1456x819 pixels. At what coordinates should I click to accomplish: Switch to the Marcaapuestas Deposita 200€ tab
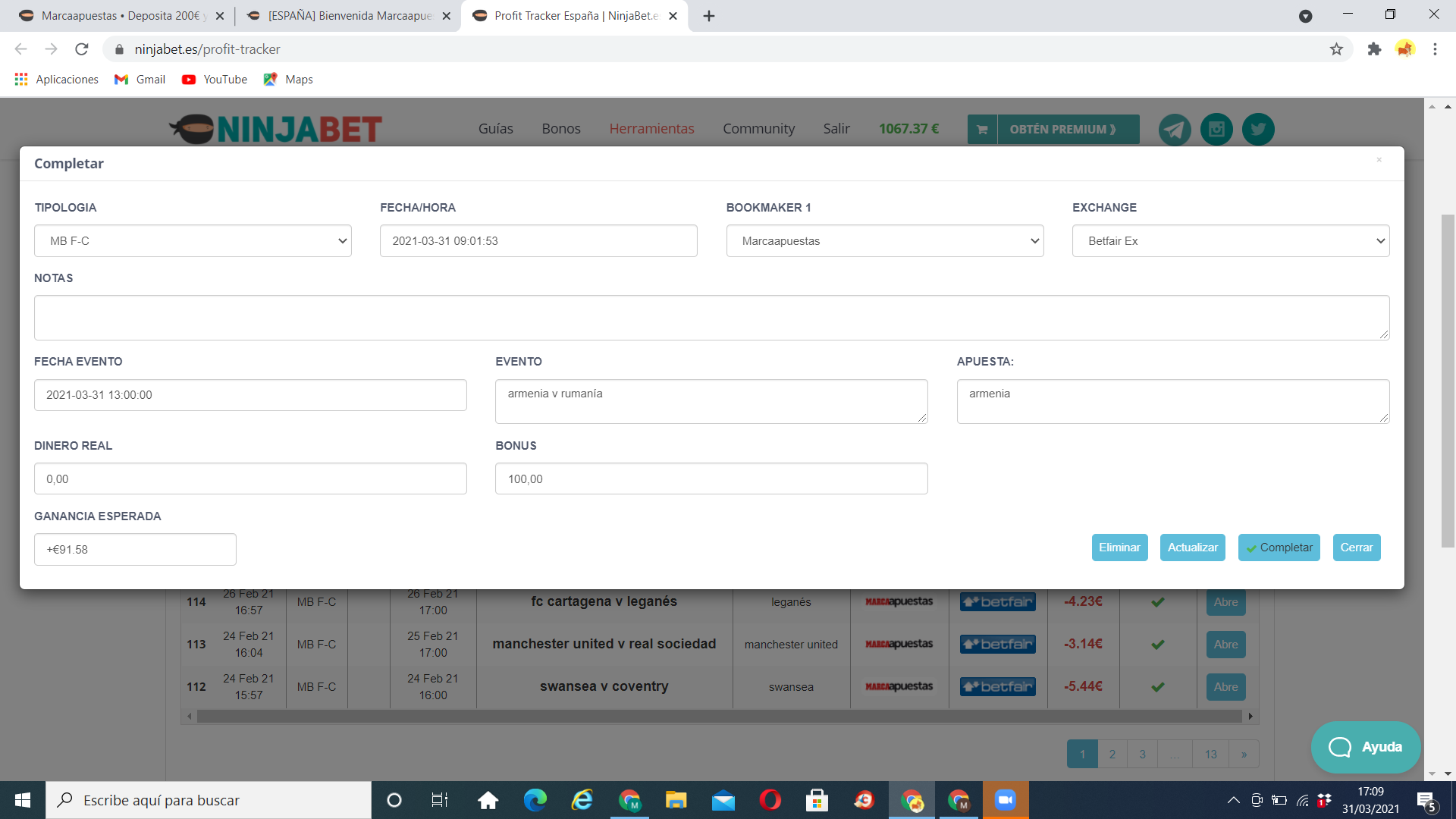pos(121,16)
